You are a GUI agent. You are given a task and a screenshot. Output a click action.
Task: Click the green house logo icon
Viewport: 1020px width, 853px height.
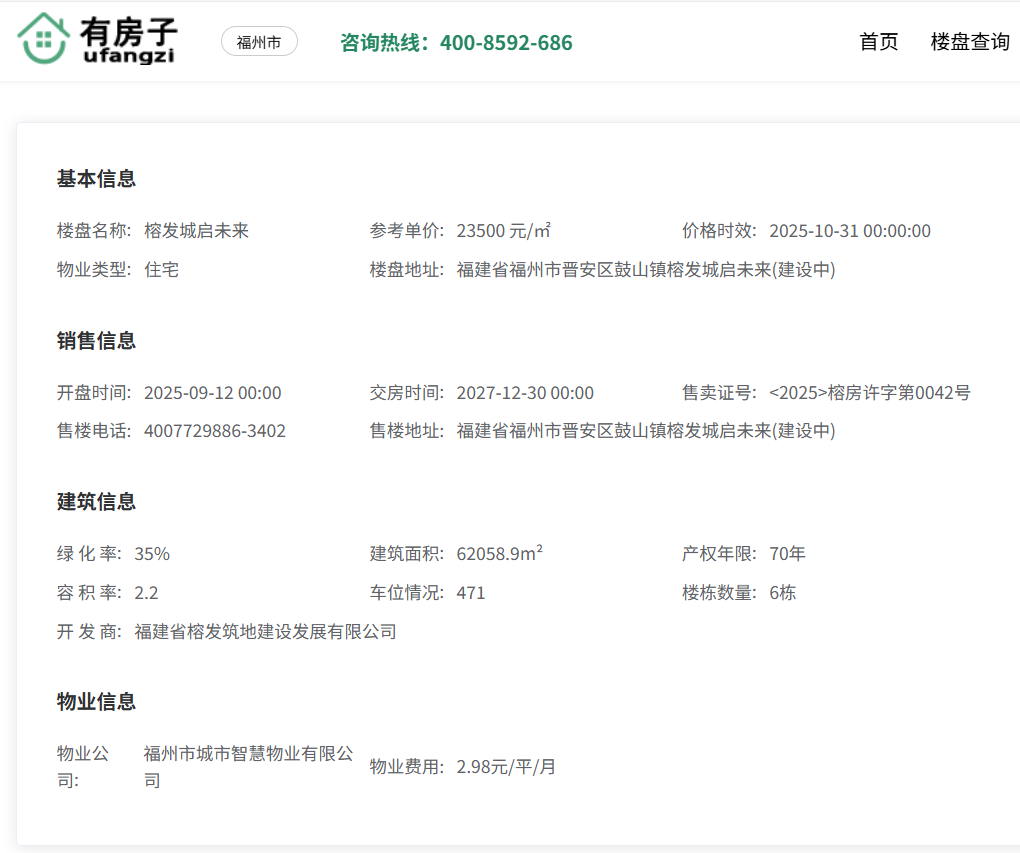[43, 40]
